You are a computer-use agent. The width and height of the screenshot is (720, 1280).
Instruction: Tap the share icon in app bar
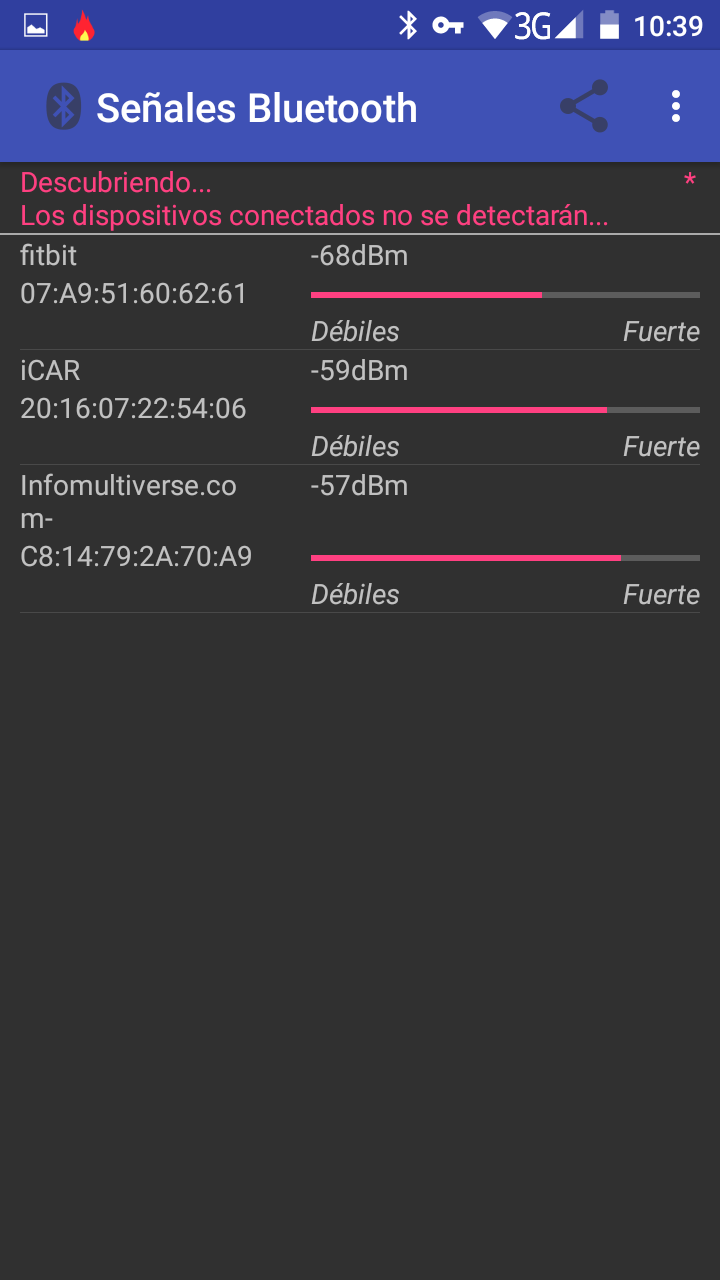click(584, 106)
